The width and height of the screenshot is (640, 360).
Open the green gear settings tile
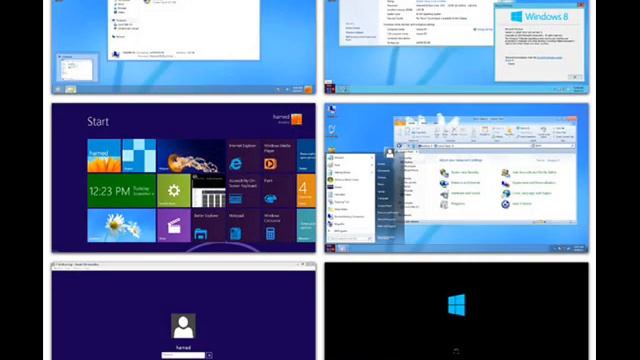174,191
